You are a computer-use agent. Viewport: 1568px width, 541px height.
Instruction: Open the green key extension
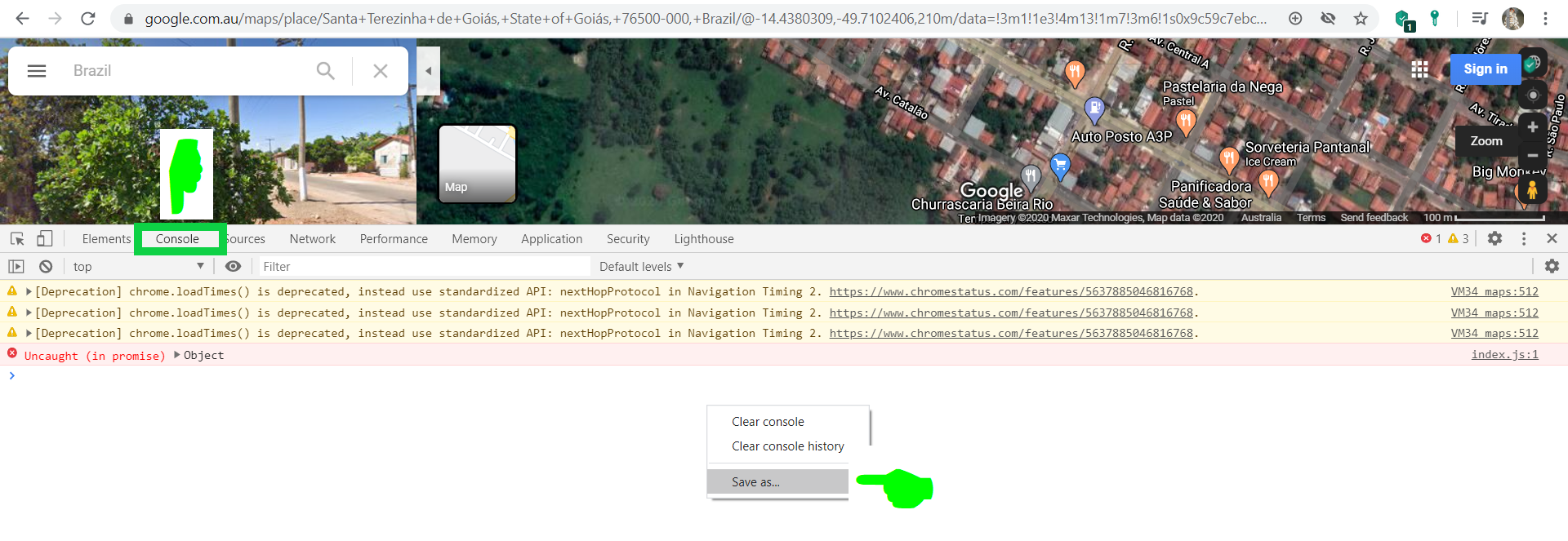click(x=1435, y=18)
